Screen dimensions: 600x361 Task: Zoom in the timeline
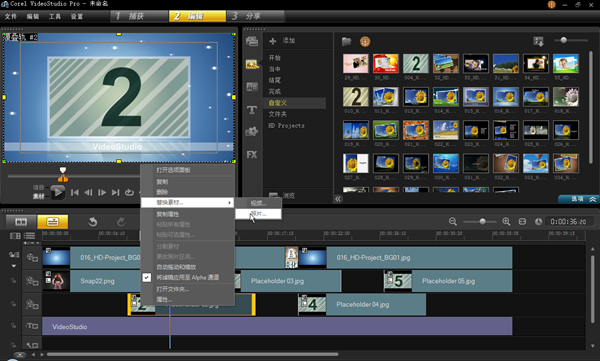coord(506,222)
